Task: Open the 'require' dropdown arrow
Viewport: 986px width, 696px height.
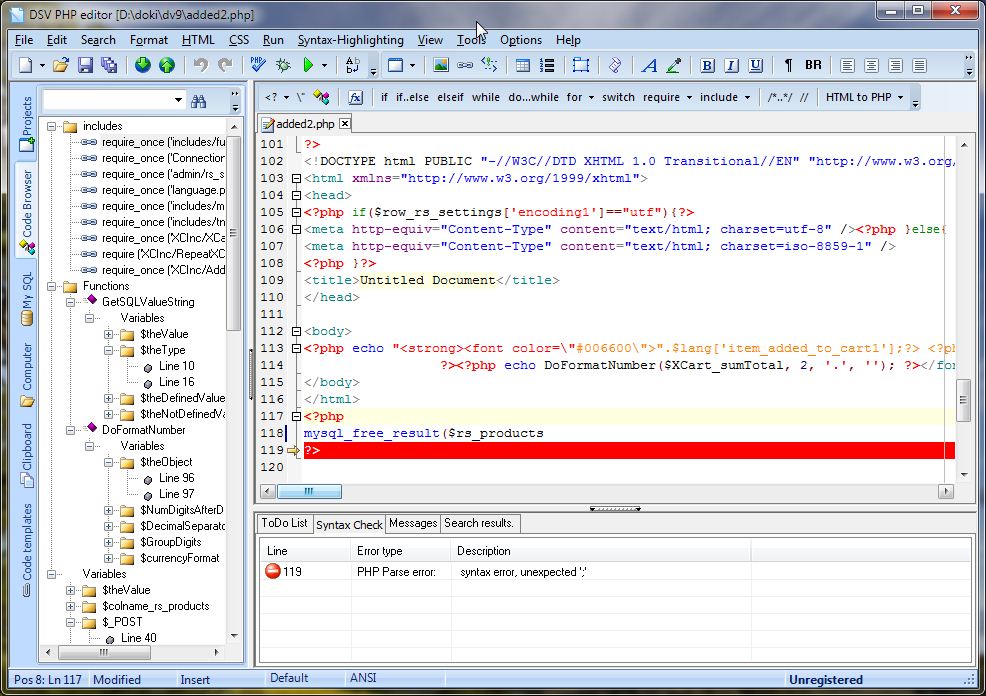Action: 689,98
